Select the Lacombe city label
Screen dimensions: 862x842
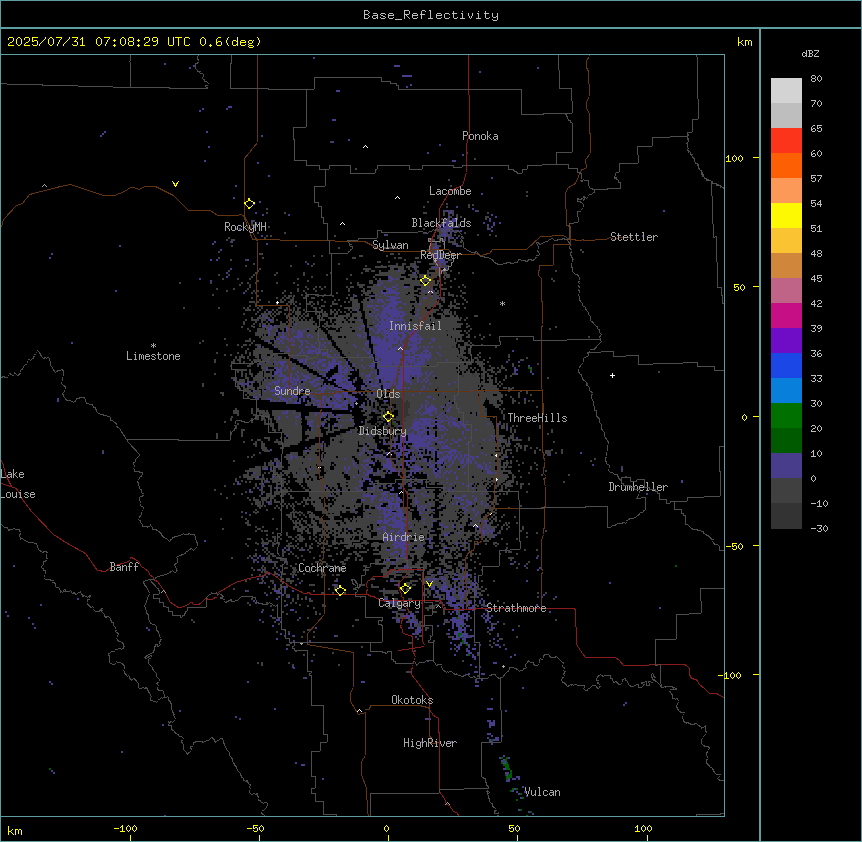[x=450, y=191]
